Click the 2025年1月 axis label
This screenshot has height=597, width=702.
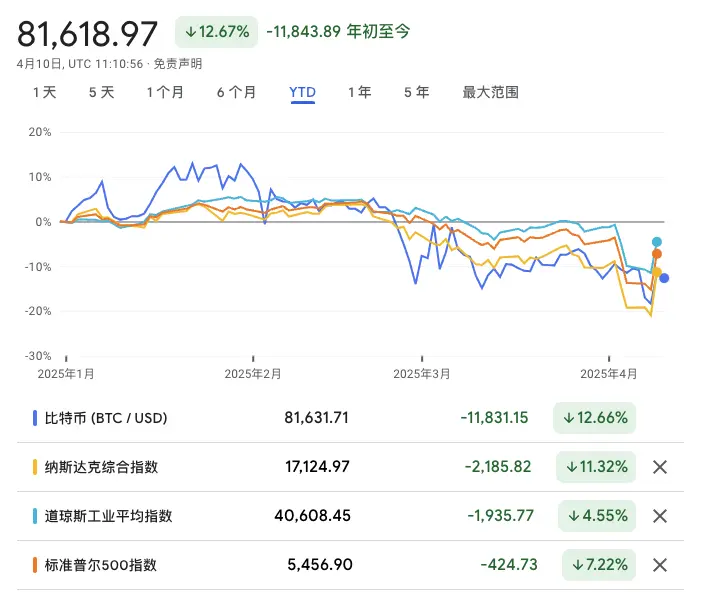(66, 374)
